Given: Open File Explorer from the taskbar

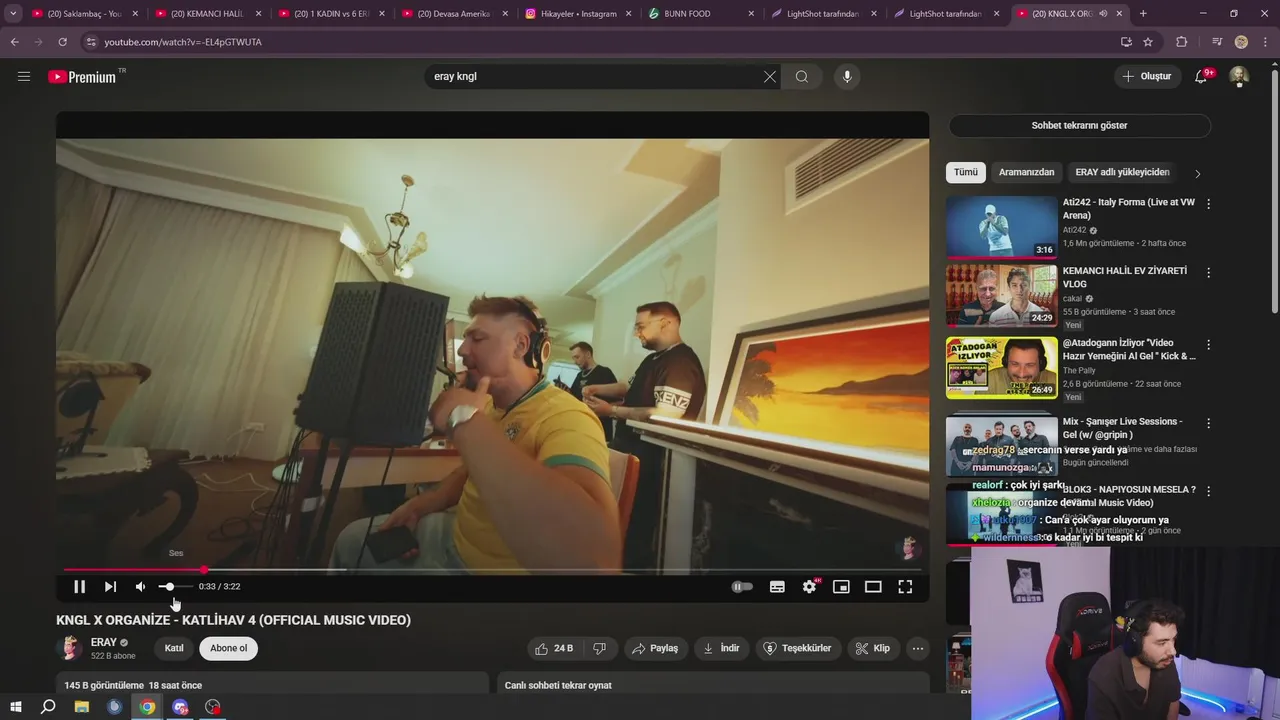Looking at the screenshot, I should tap(82, 707).
